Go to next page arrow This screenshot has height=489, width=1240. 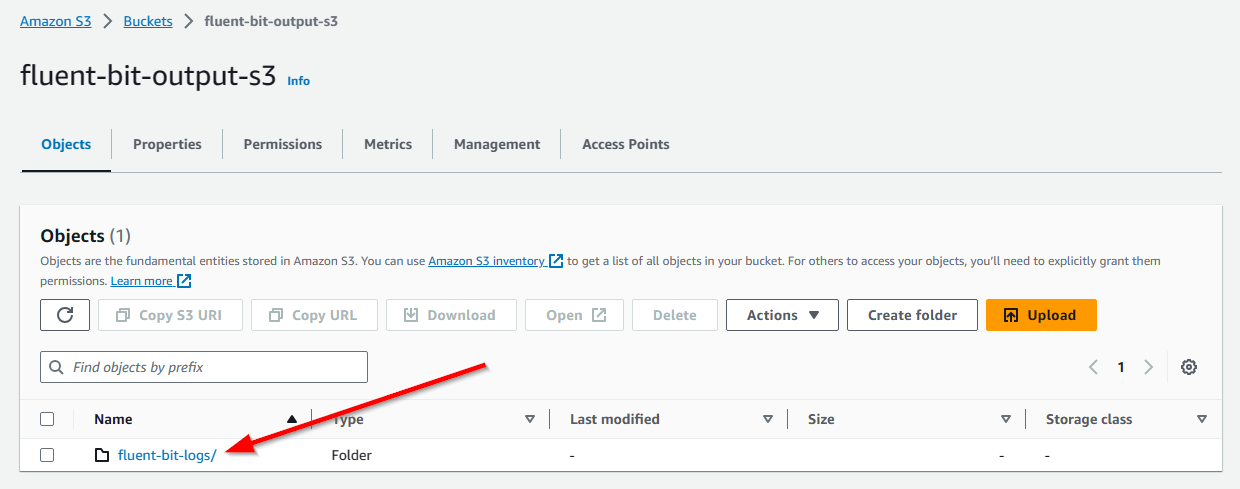coord(1149,367)
